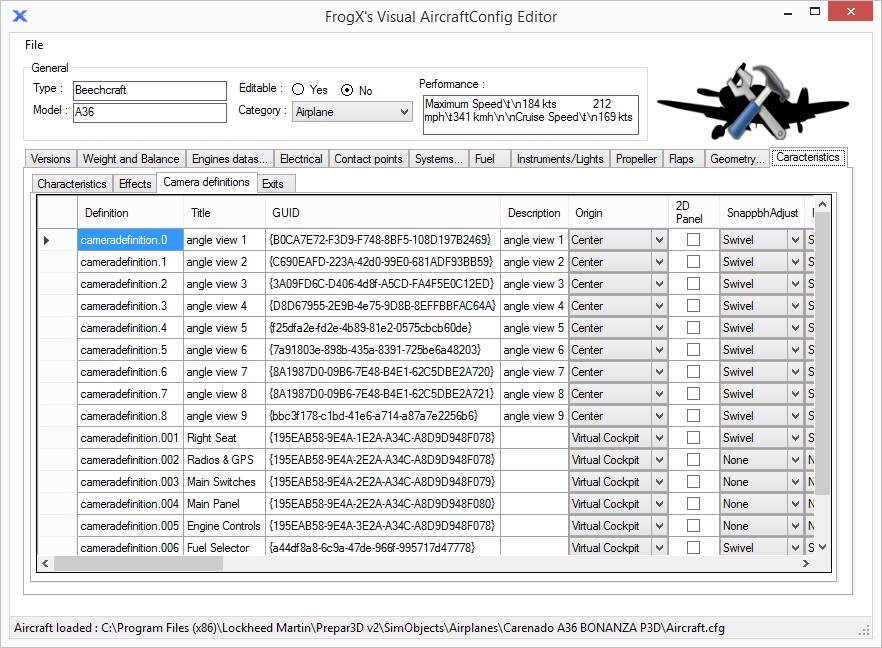Click the grid's scroll up arrow
Screen dimensions: 882x648
pyautogui.click(x=822, y=205)
